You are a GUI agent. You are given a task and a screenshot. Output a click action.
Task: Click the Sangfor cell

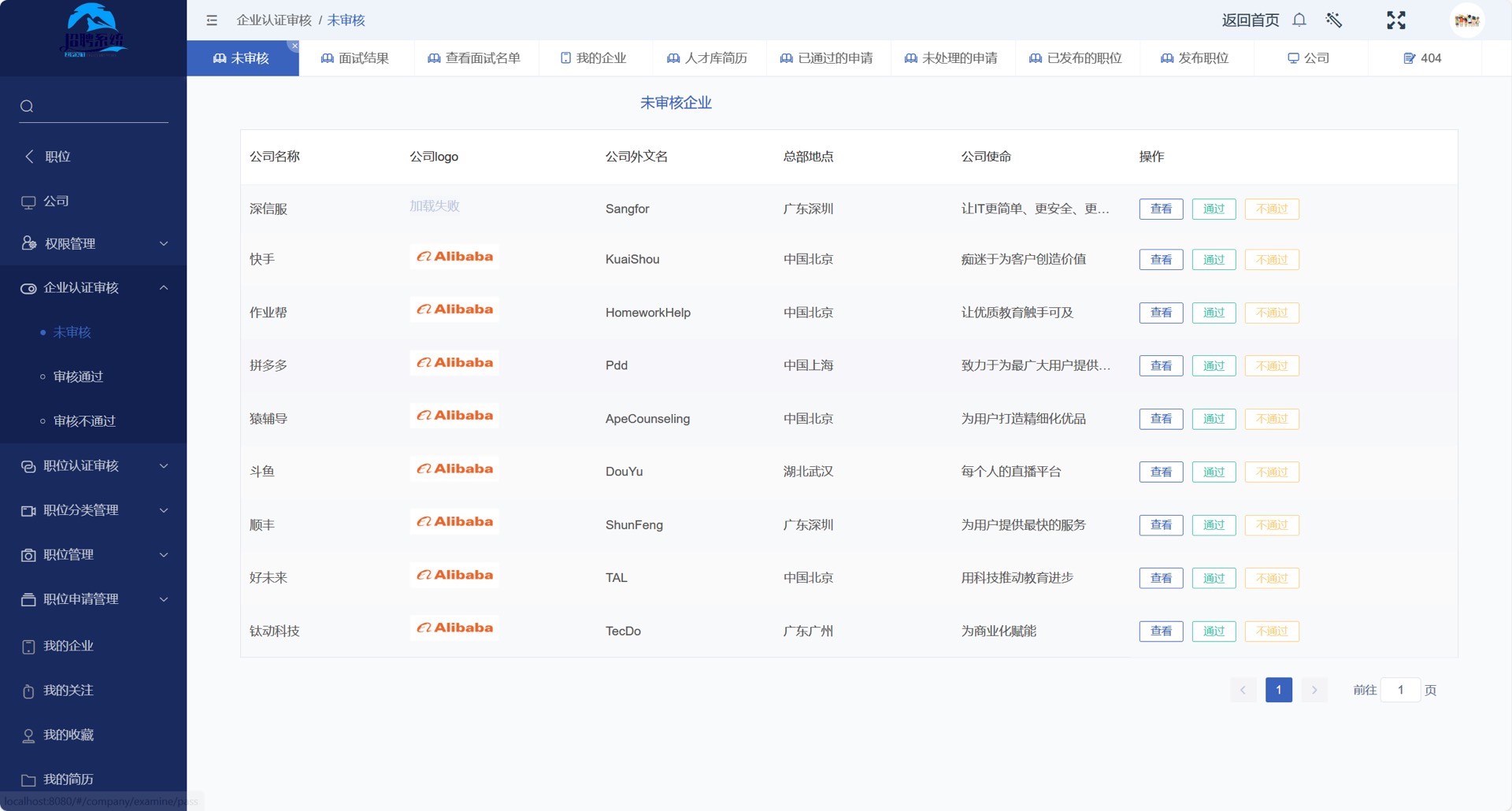tap(627, 209)
